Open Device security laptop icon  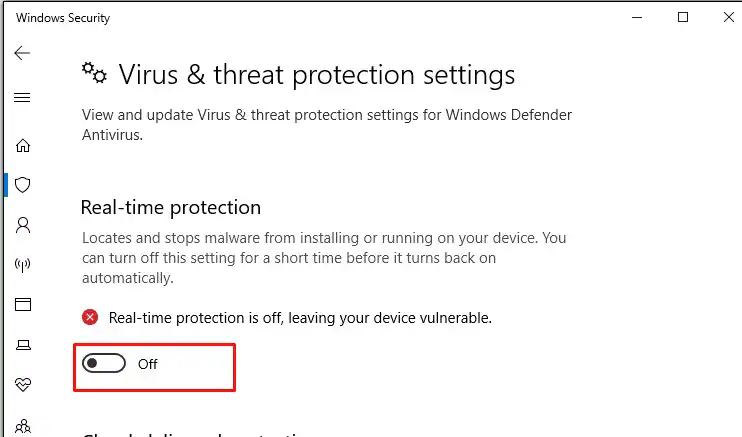(x=22, y=345)
